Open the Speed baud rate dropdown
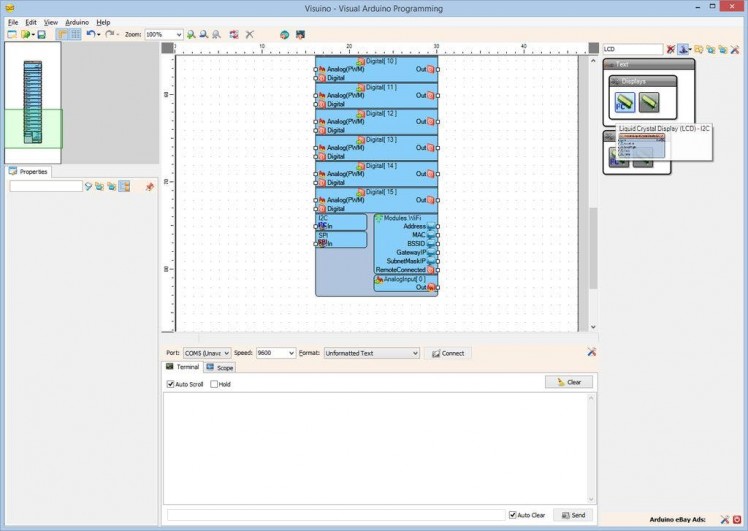Image resolution: width=748 pixels, height=531 pixels. [x=275, y=353]
